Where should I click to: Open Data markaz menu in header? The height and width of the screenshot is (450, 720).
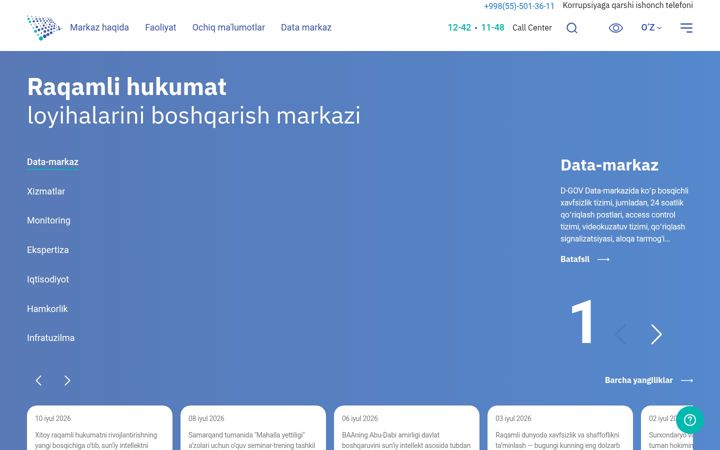pos(306,28)
